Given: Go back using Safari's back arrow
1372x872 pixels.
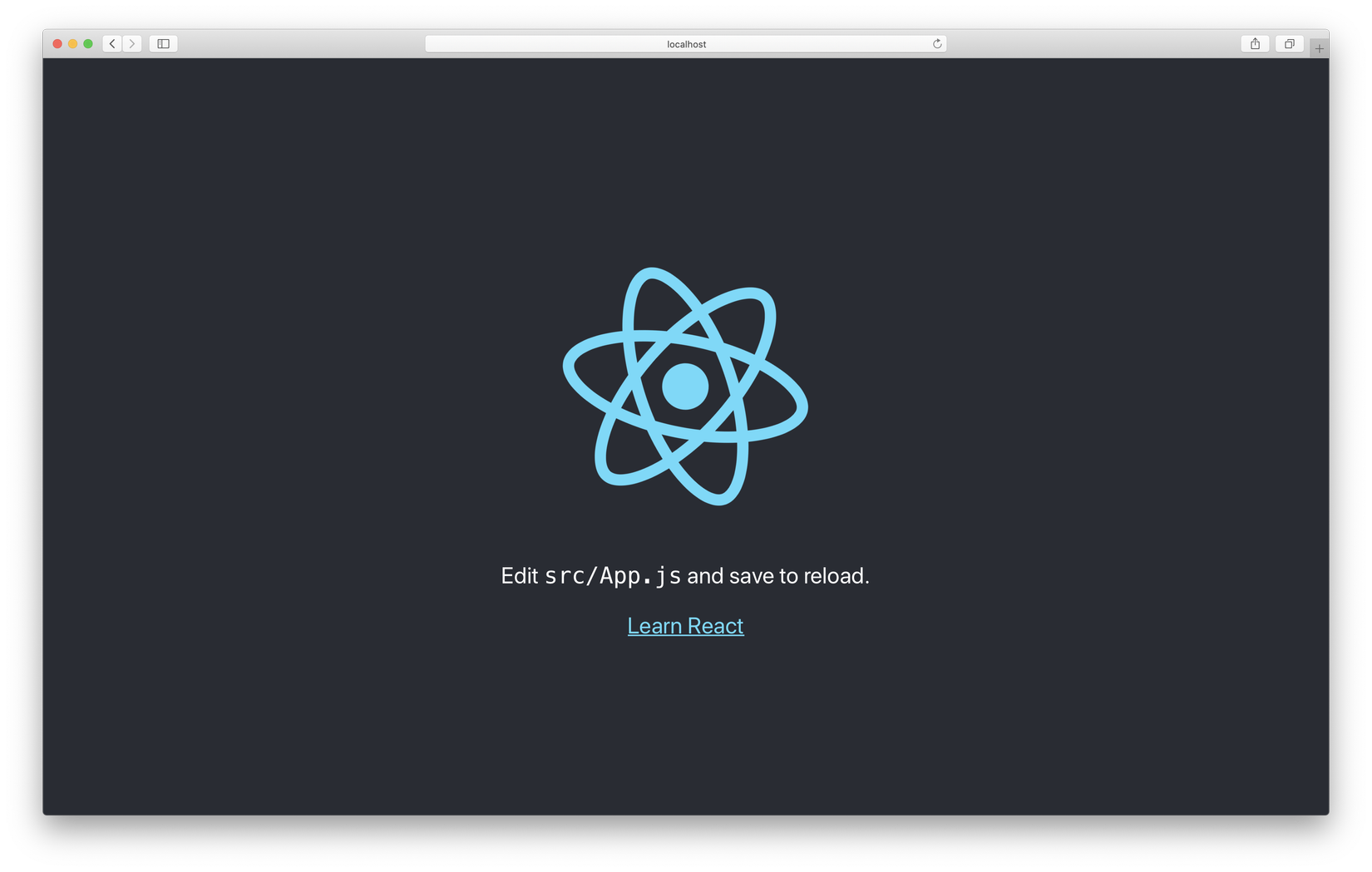Looking at the screenshot, I should pyautogui.click(x=112, y=44).
